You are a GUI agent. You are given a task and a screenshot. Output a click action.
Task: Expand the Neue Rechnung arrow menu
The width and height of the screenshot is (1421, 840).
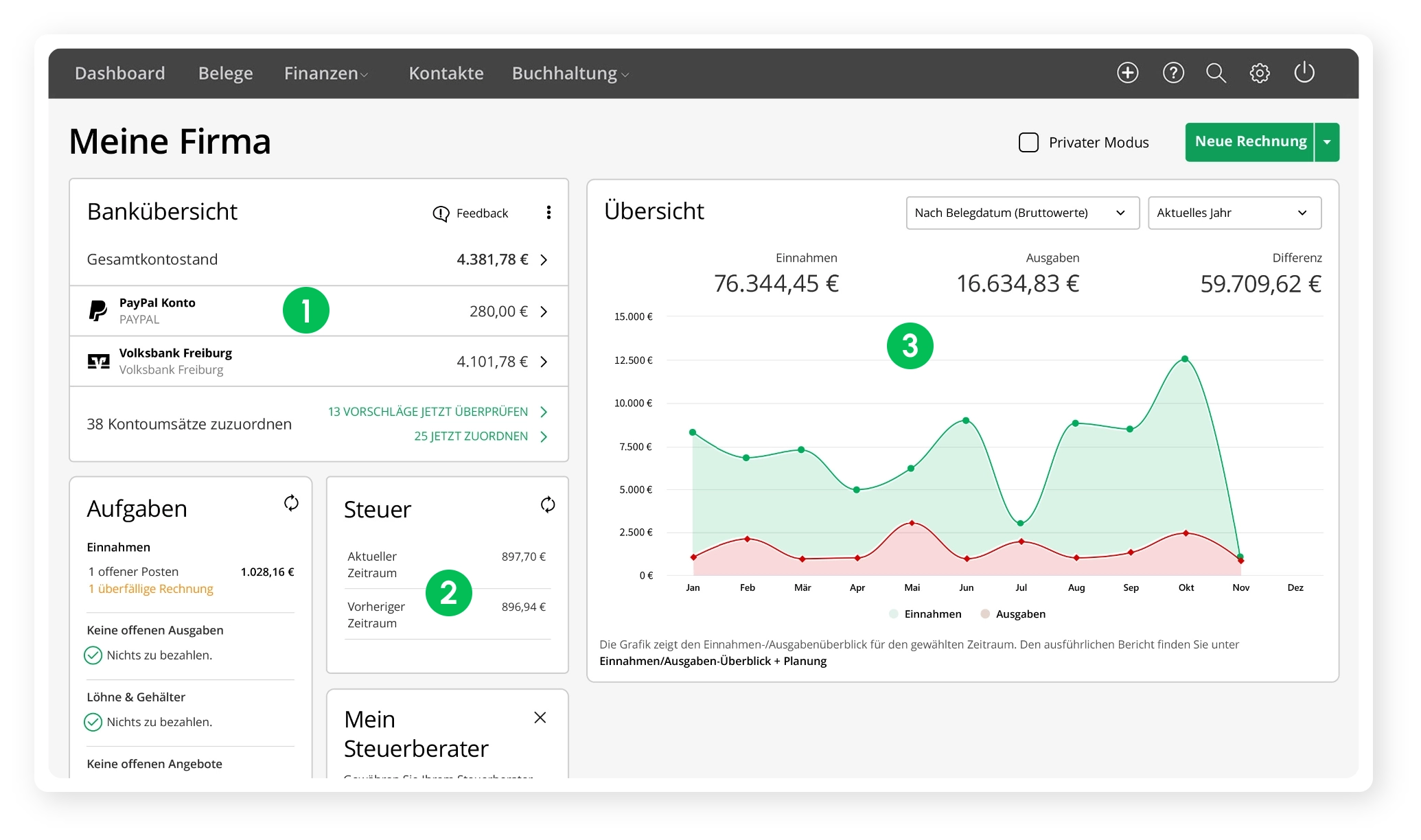tap(1327, 142)
